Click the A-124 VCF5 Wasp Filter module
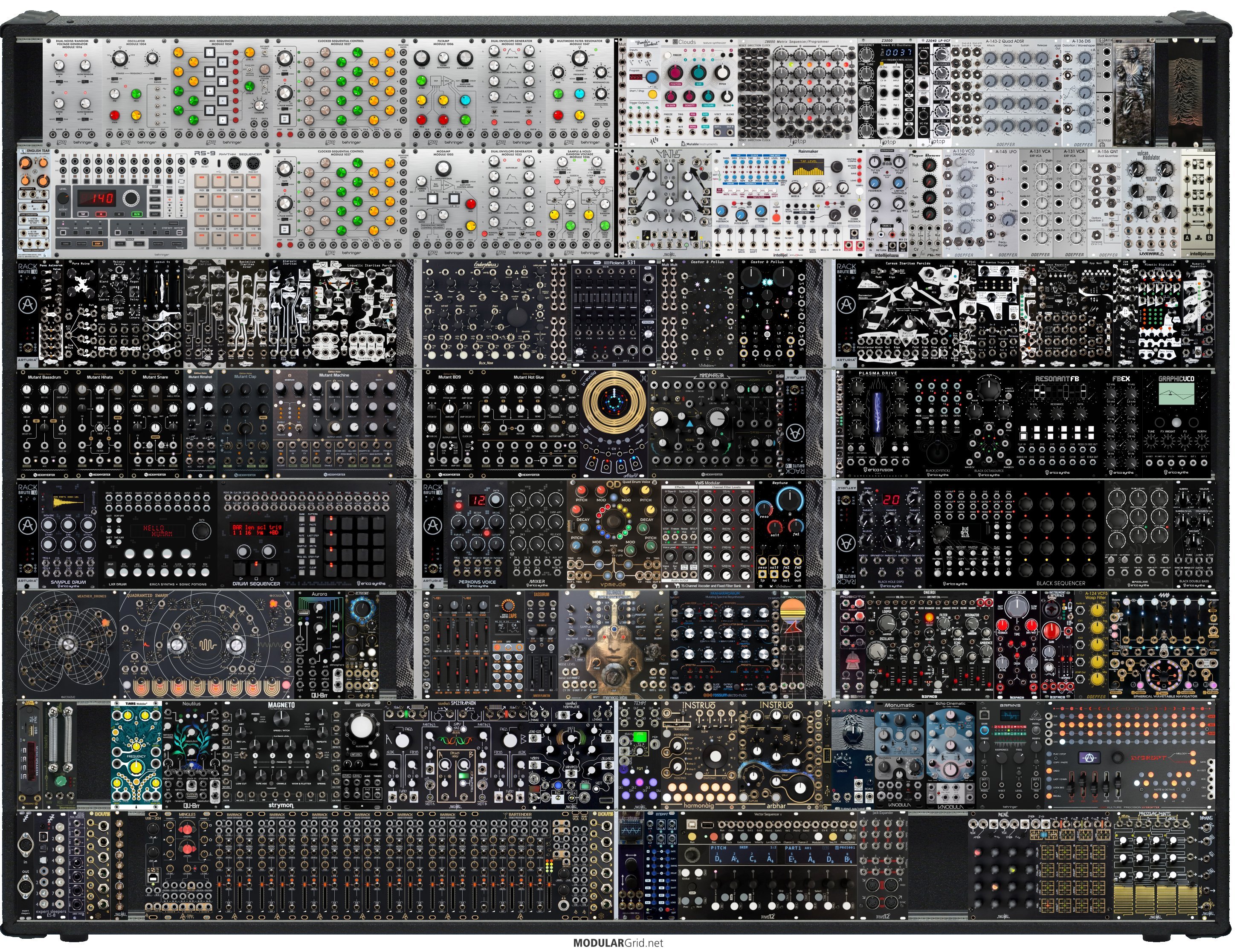Viewport: 1237px width, 952px height. pos(1092,645)
